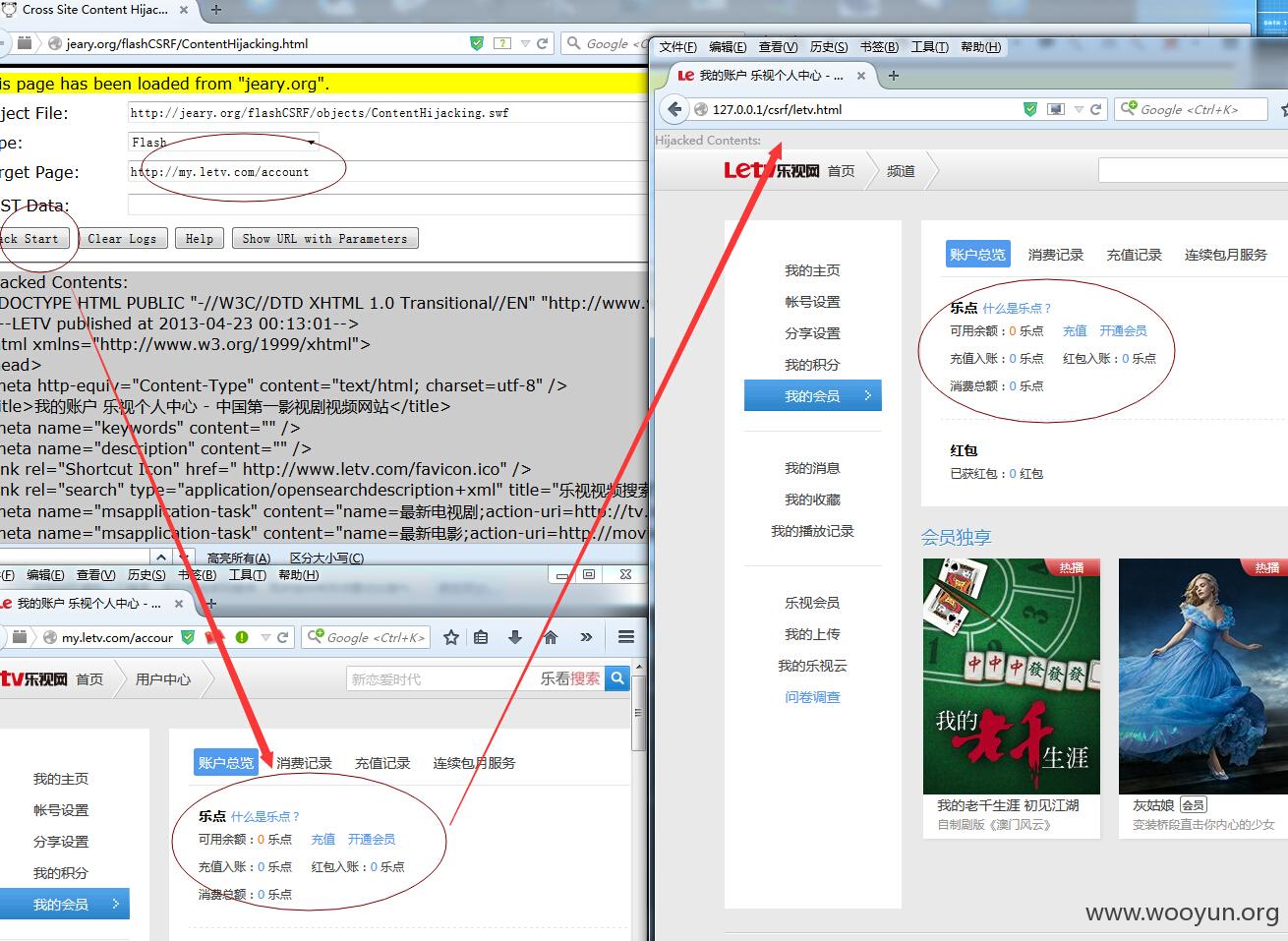Image resolution: width=1288 pixels, height=941 pixels.
Task: Click the Help button
Action: 200,239
